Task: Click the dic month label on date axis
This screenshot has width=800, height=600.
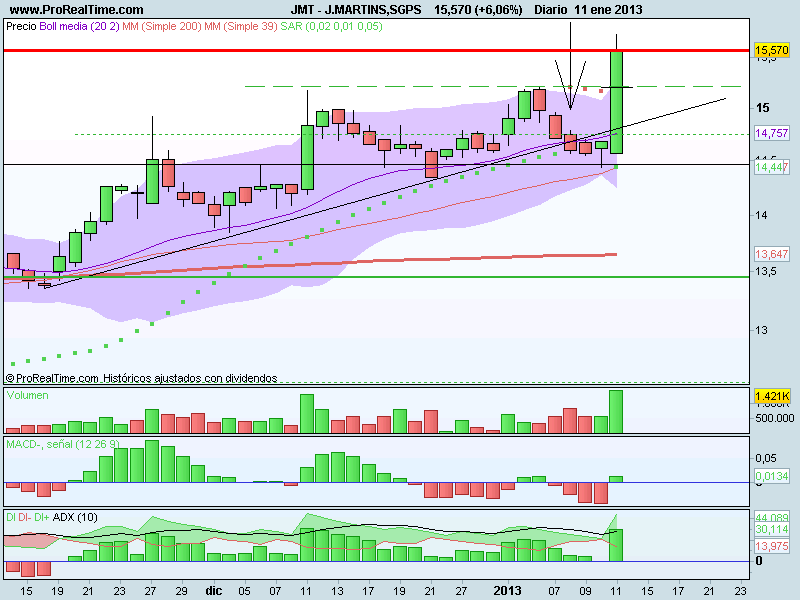Action: click(214, 591)
